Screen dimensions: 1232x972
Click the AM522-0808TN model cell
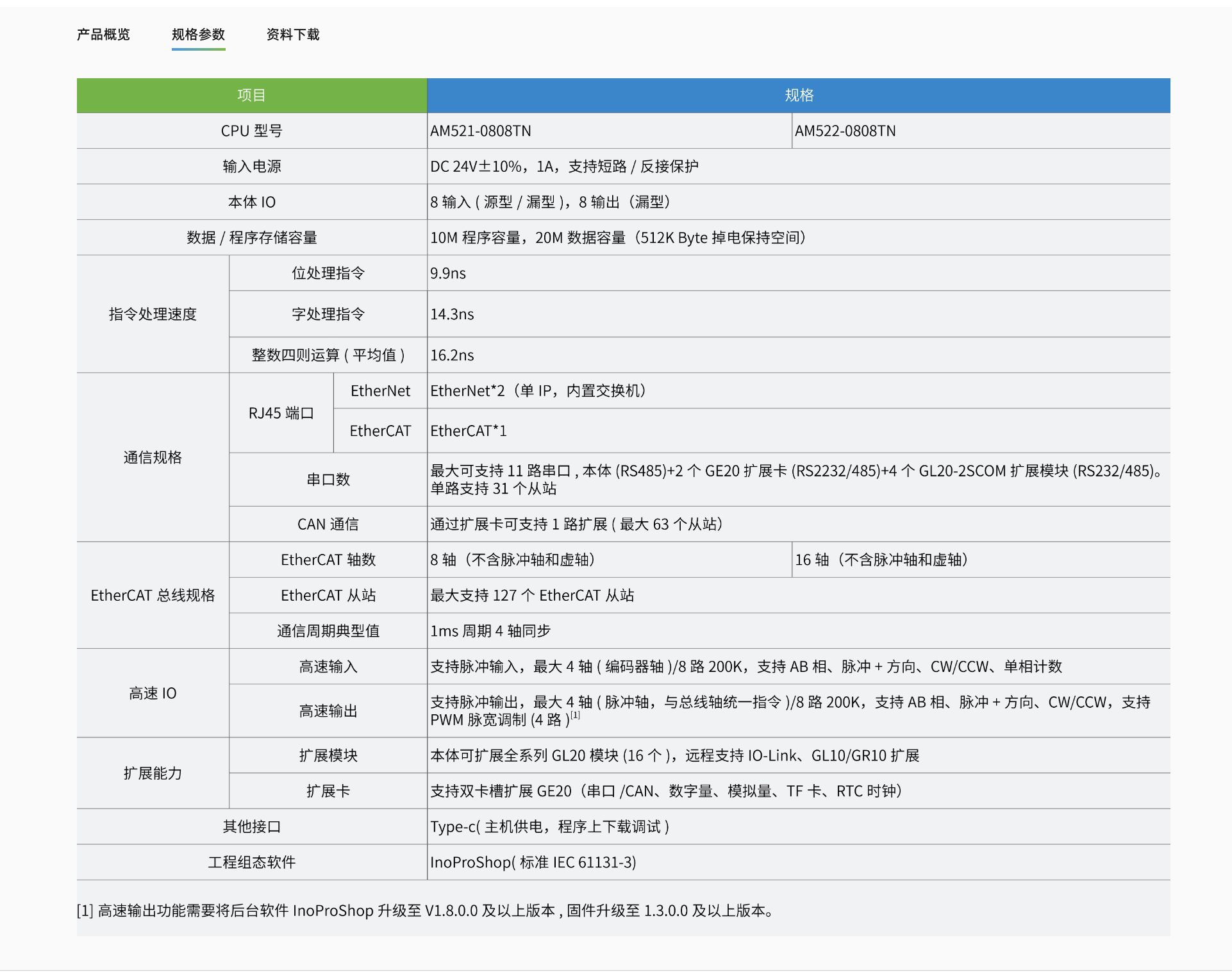coord(845,131)
